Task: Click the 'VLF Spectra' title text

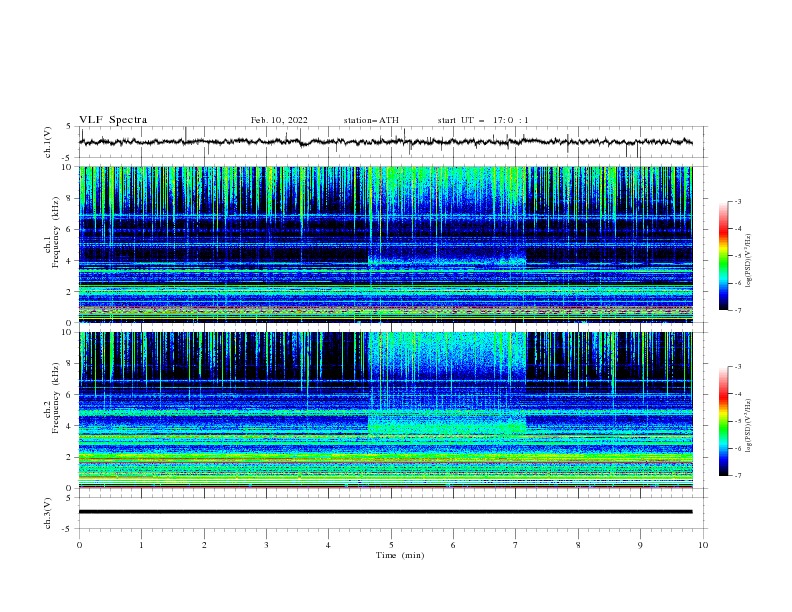Action: pos(113,120)
